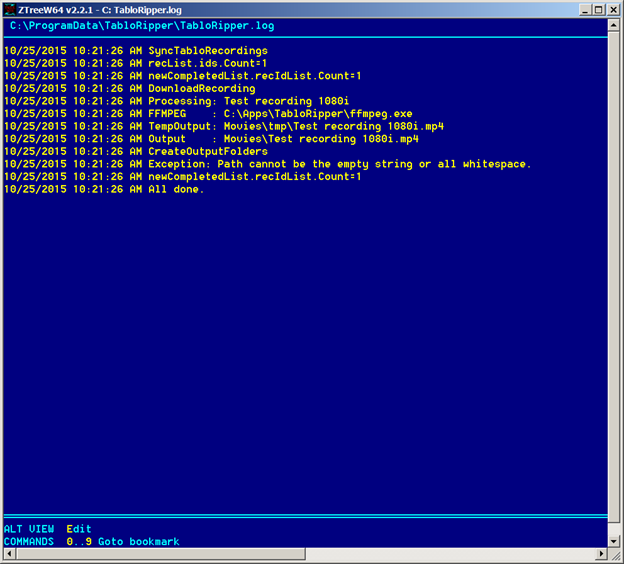Image resolution: width=624 pixels, height=564 pixels.
Task: Click the CreateOutputFolders log line
Action: (136, 152)
